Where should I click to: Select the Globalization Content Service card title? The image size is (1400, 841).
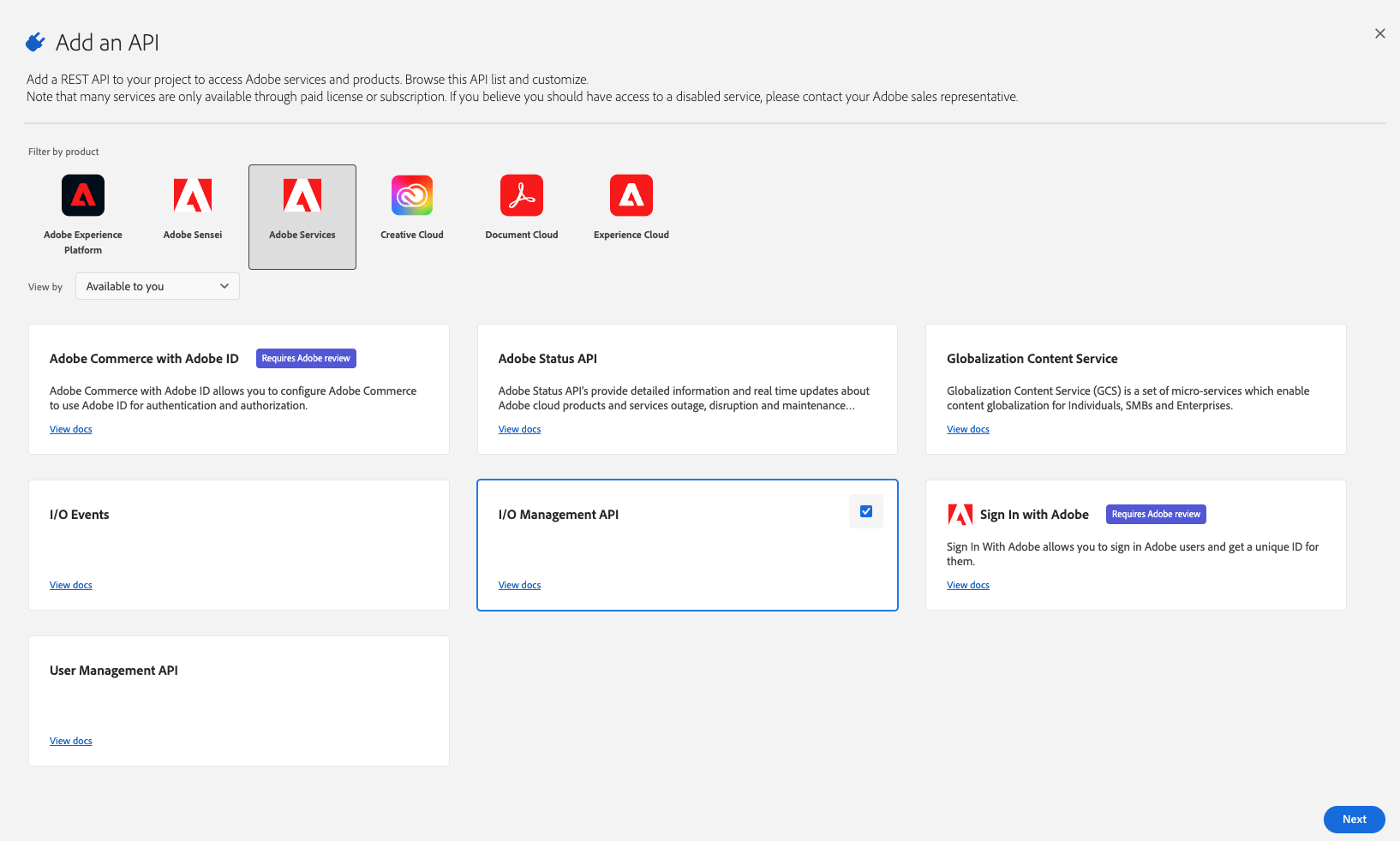click(1032, 359)
